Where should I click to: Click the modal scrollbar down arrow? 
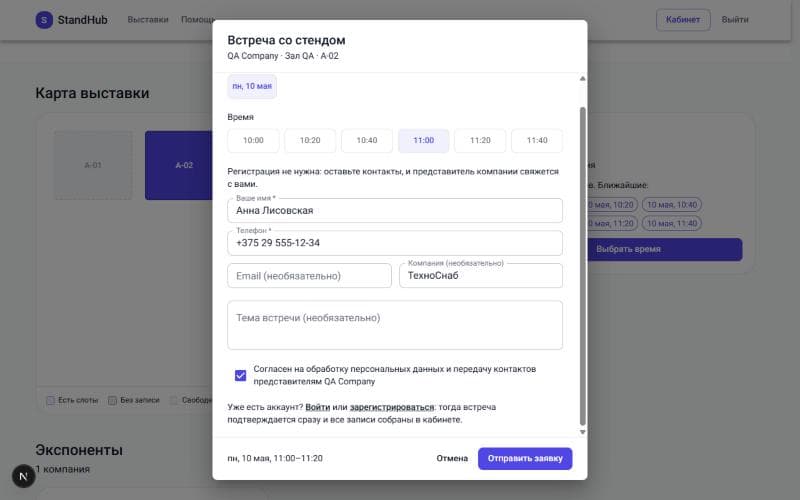coord(582,432)
